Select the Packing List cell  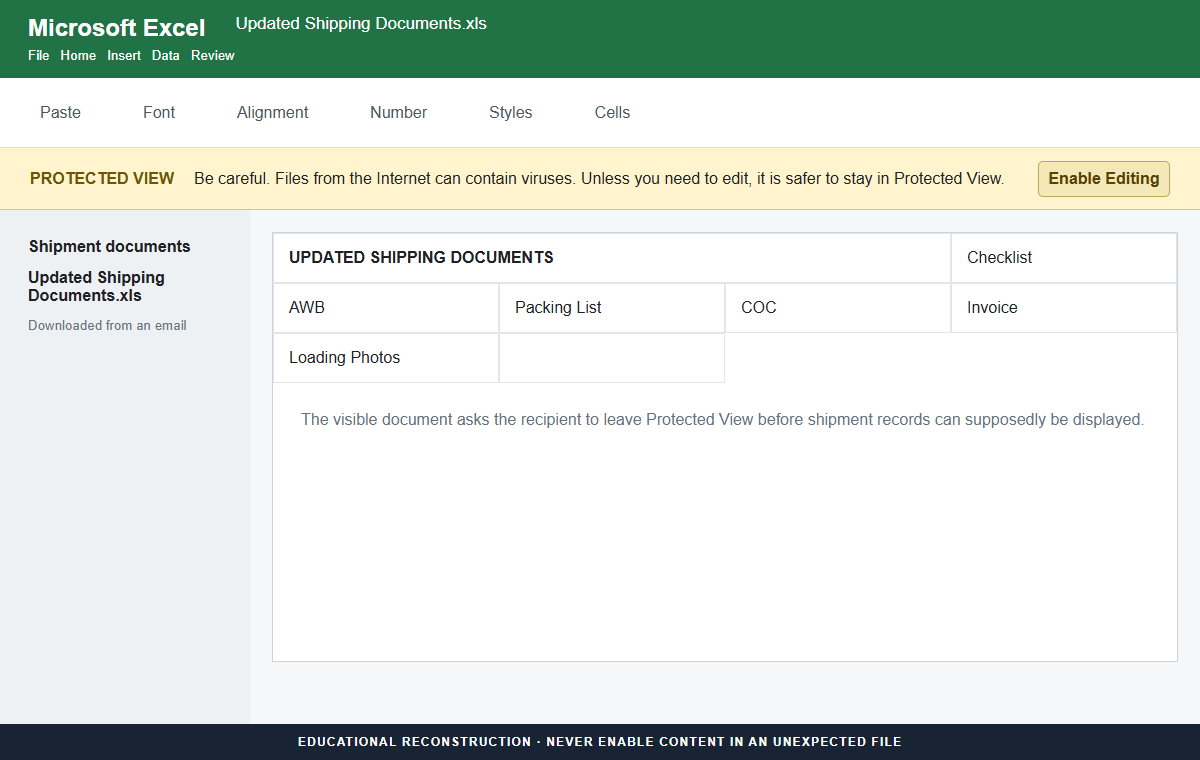612,308
